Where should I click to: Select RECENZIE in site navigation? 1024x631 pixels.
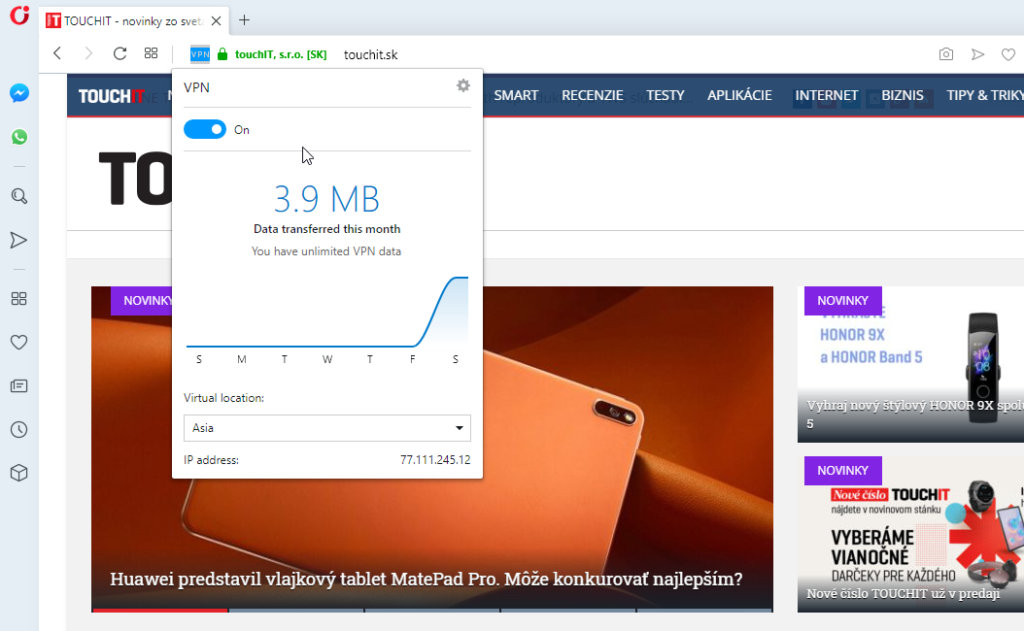592,96
